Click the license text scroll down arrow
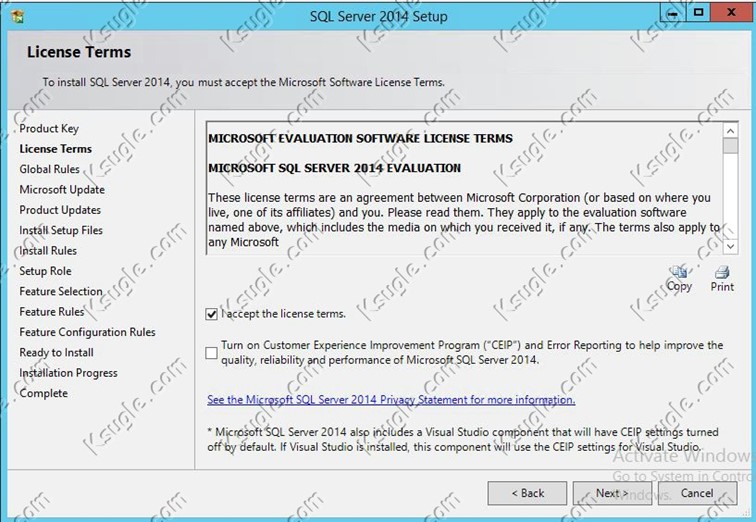756x522 pixels. tap(730, 246)
